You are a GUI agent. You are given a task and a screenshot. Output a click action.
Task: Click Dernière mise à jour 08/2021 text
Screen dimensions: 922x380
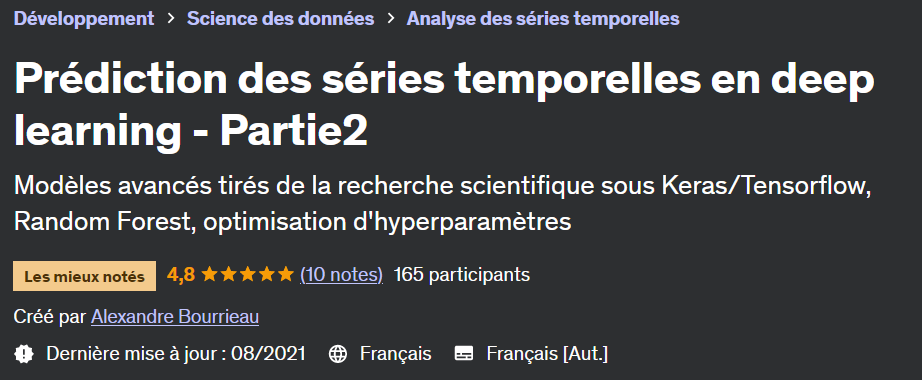coord(176,354)
